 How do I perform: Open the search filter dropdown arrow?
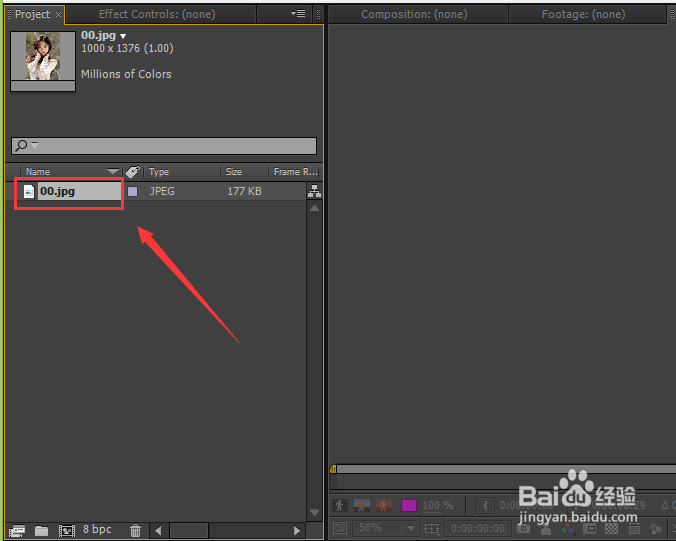[x=35, y=145]
